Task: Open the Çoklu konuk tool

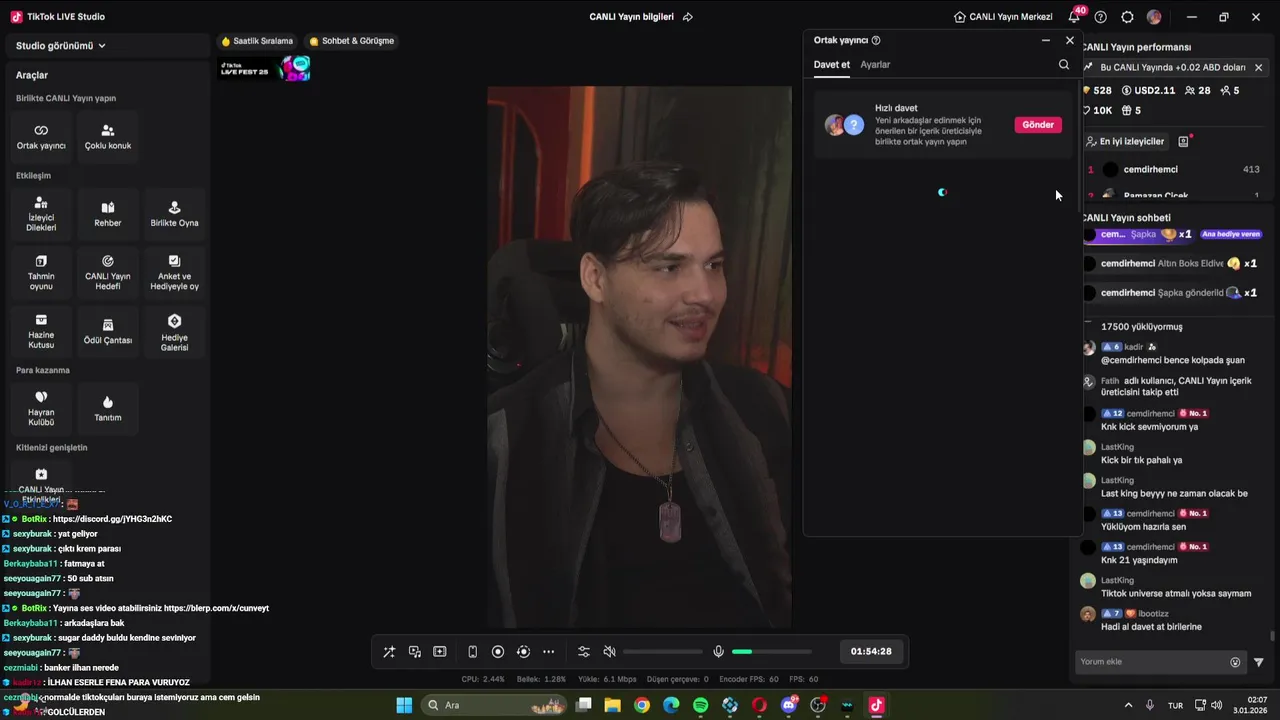Action: click(108, 137)
